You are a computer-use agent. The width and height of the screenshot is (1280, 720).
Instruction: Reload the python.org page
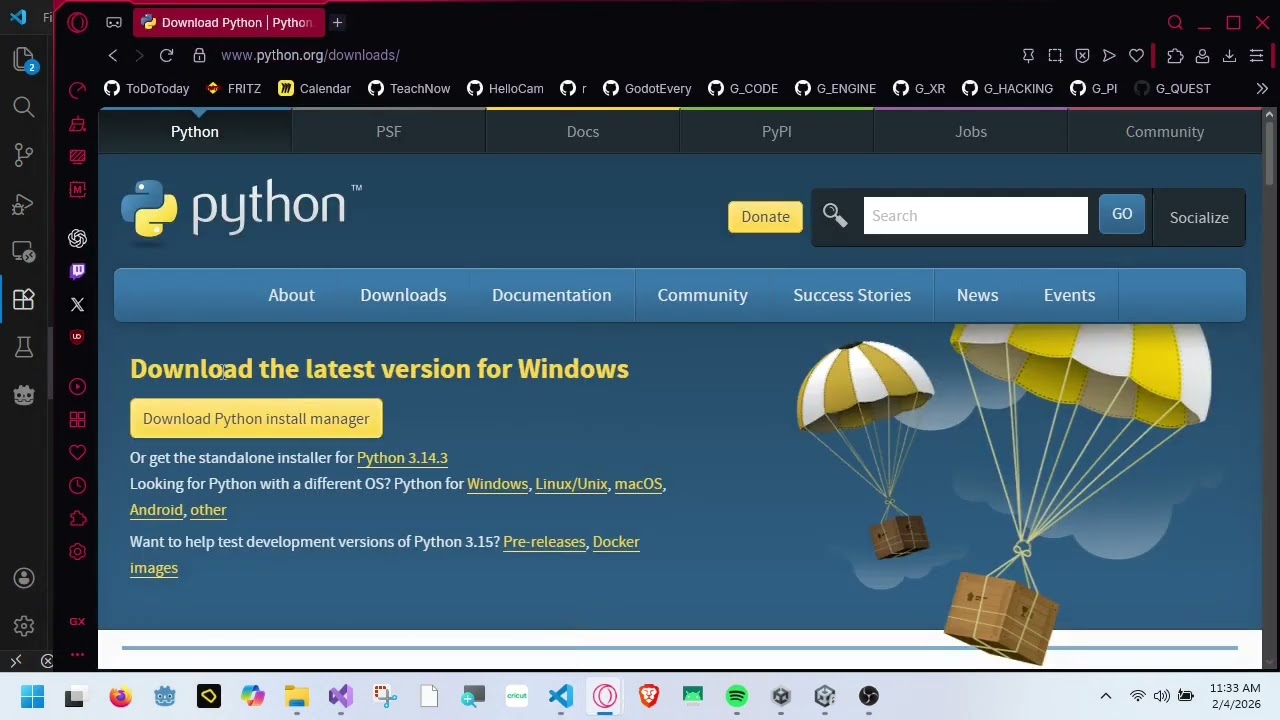coord(166,55)
